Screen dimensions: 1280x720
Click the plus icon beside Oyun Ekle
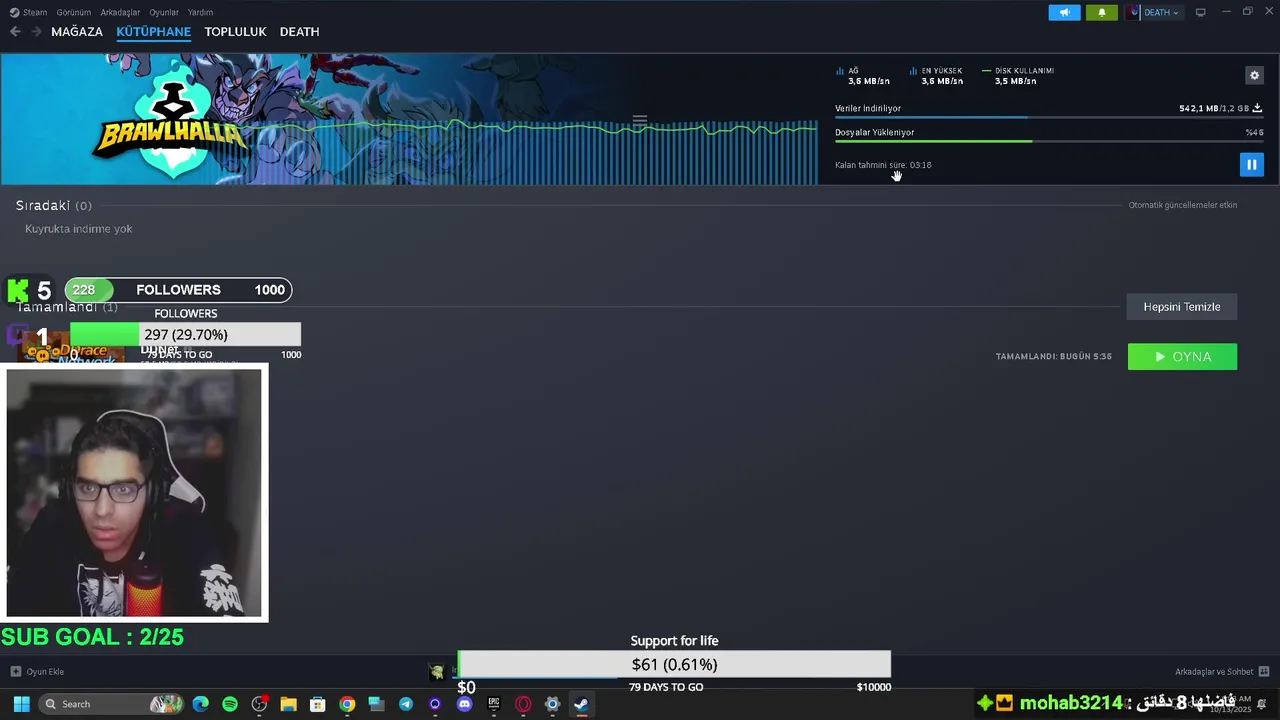coord(15,672)
